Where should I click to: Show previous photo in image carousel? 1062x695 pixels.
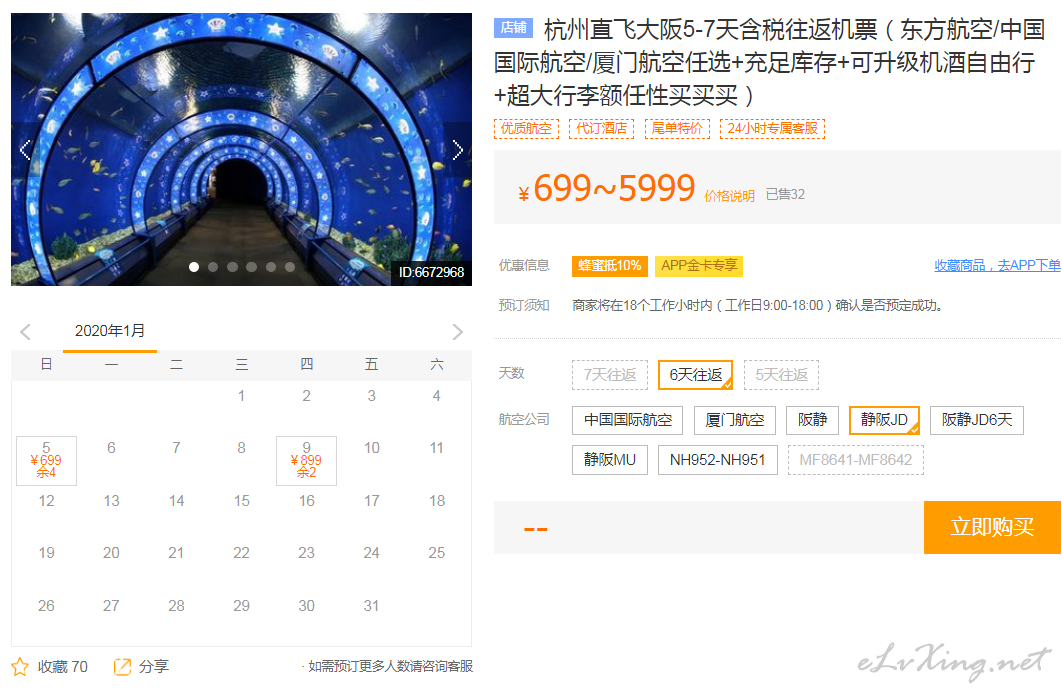click(x=25, y=150)
